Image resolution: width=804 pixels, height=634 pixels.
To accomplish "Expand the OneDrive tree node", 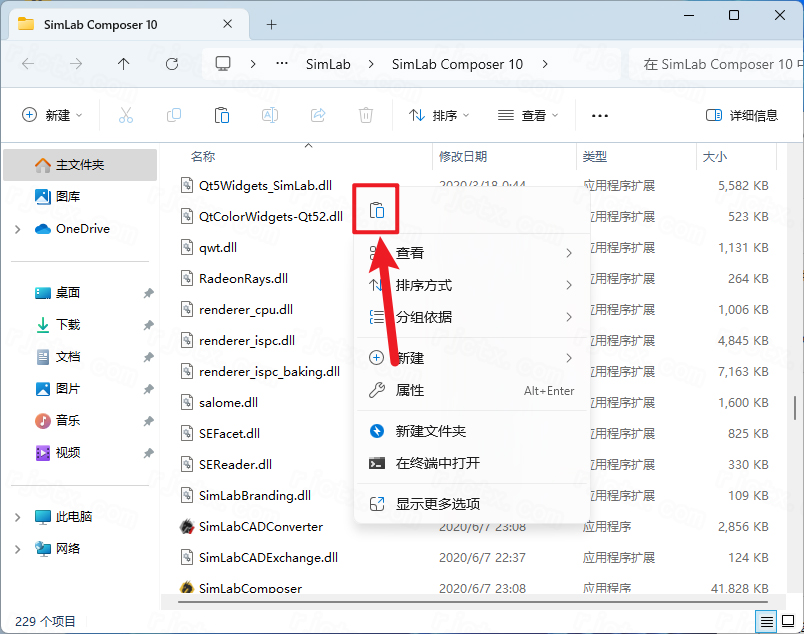I will pyautogui.click(x=17, y=229).
